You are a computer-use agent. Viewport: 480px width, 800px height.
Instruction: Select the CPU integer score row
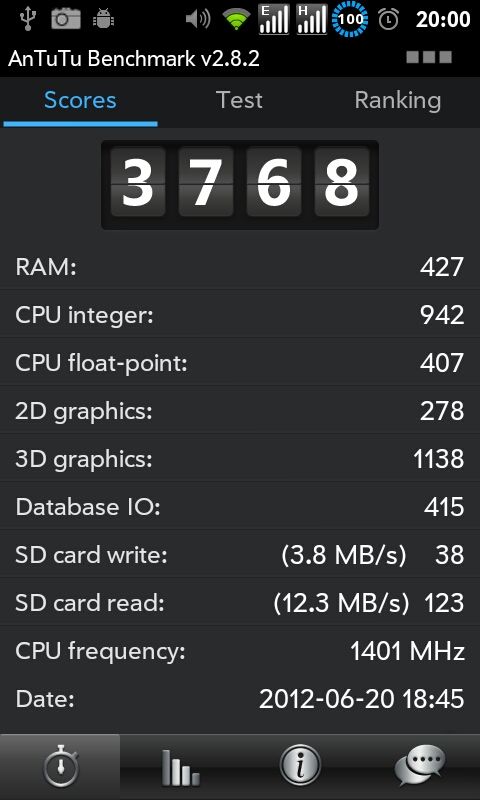click(240, 315)
